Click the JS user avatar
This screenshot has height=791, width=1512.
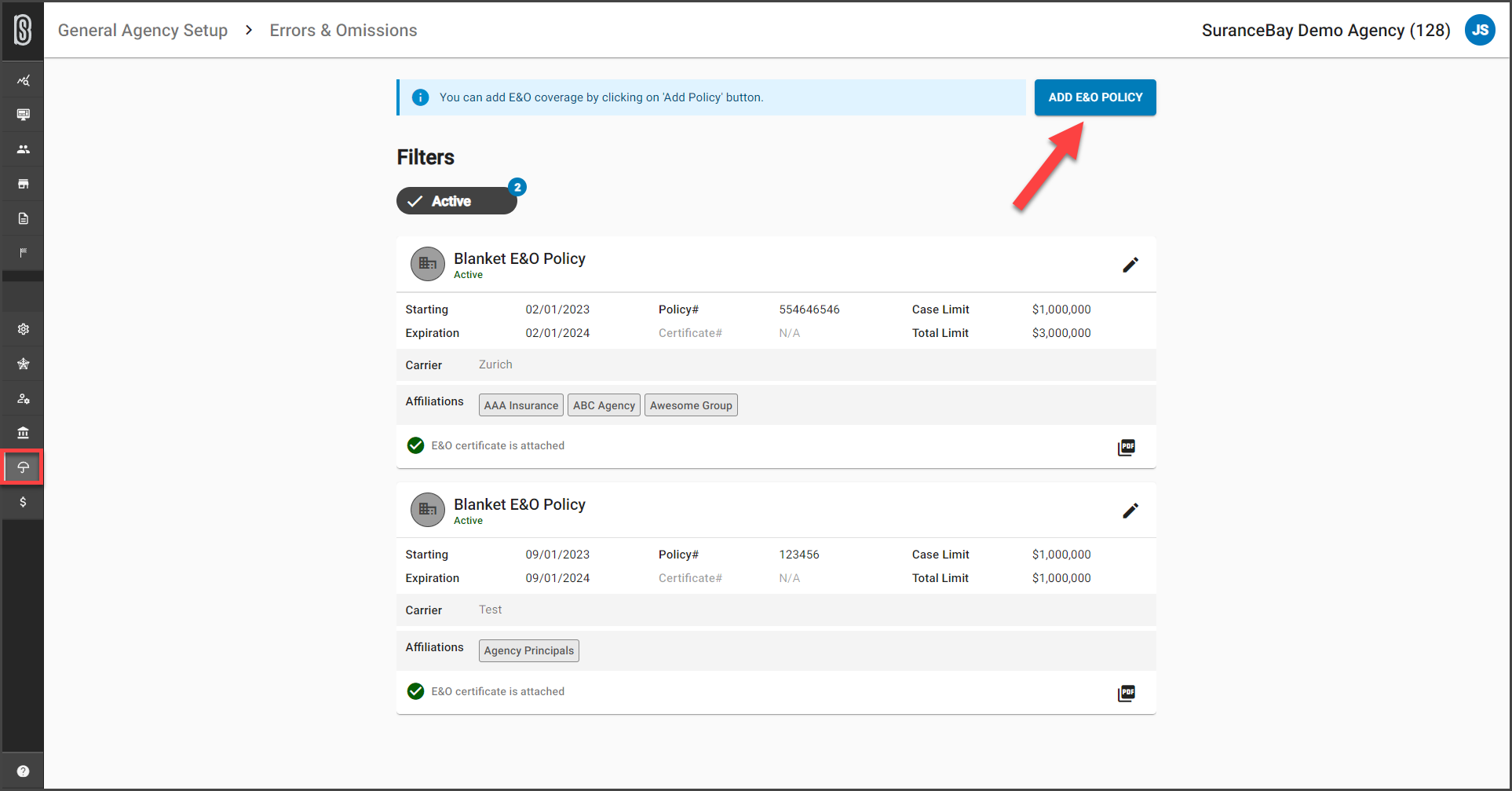[1480, 30]
